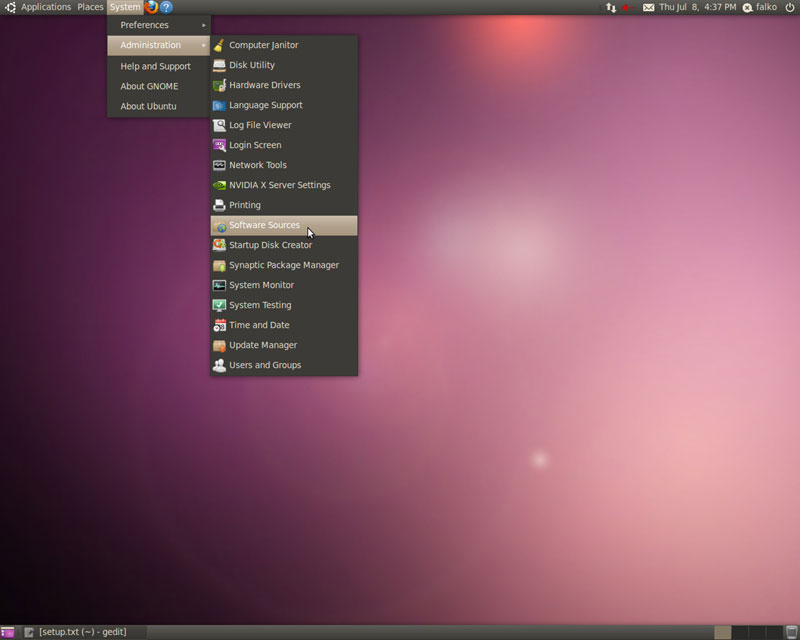
Task: Click the Administration submenu arrow
Action: [204, 45]
